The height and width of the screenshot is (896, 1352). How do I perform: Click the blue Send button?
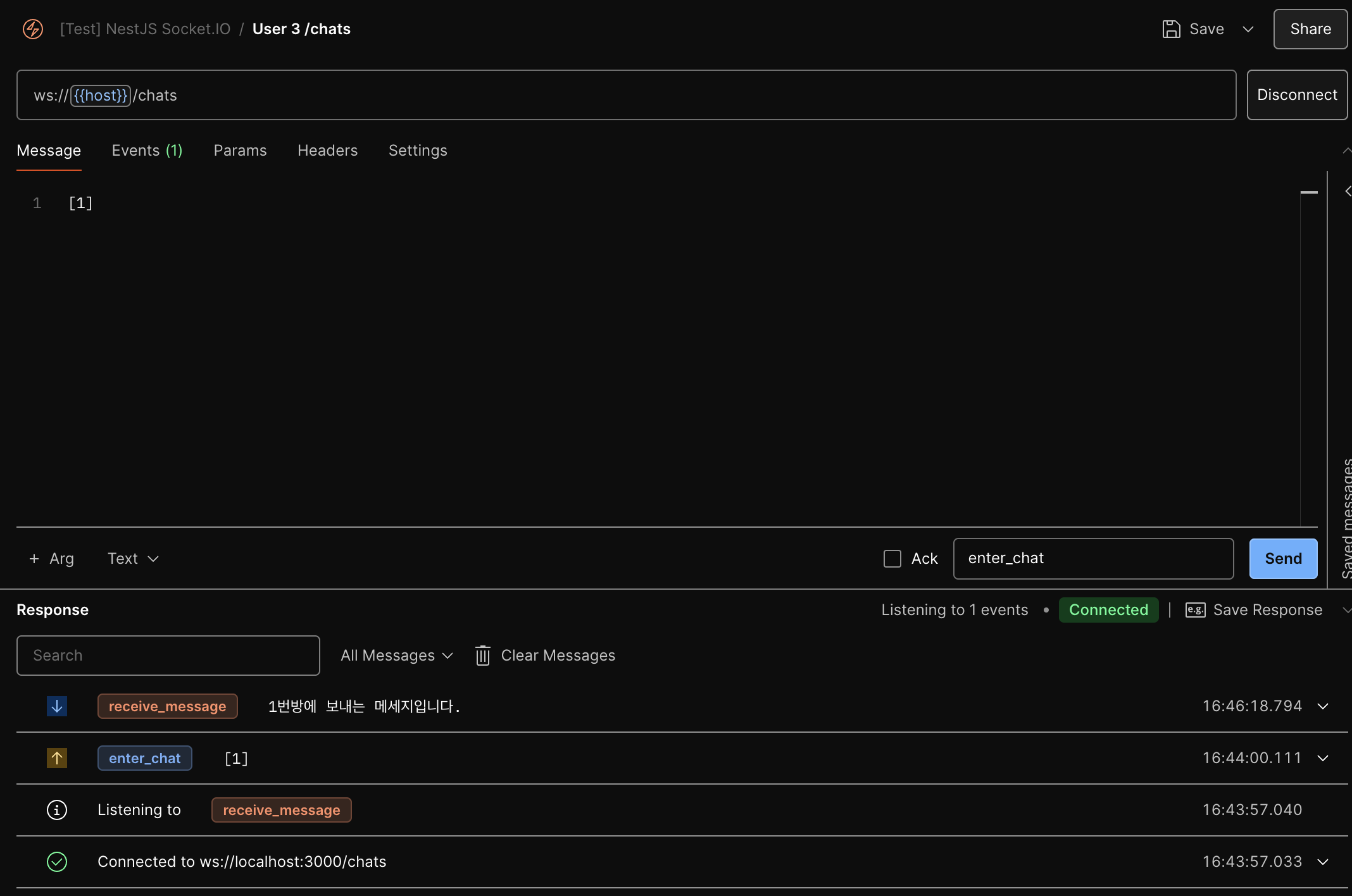coord(1283,559)
